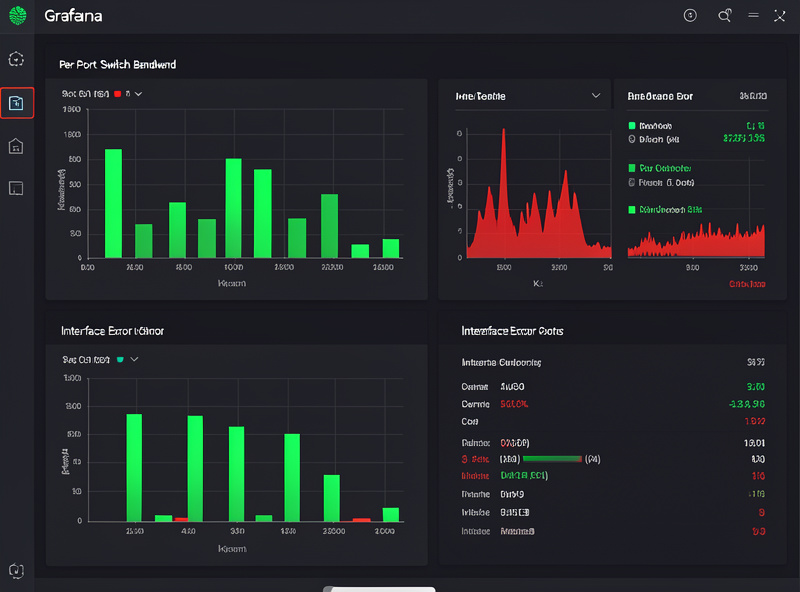Click the red percentage value in second table row
800x592 pixels.
point(514,404)
